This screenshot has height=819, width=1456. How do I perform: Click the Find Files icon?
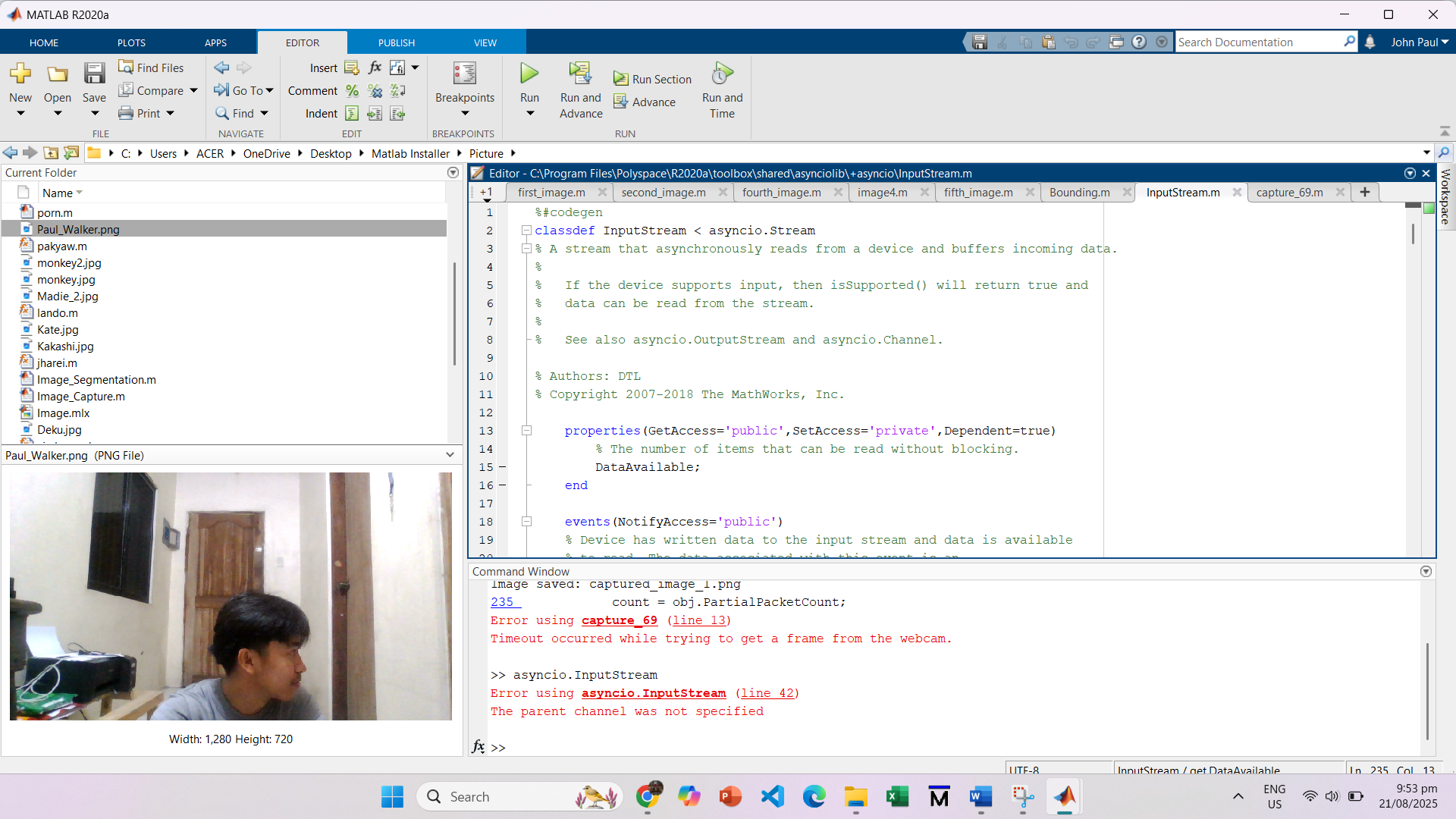(x=126, y=67)
